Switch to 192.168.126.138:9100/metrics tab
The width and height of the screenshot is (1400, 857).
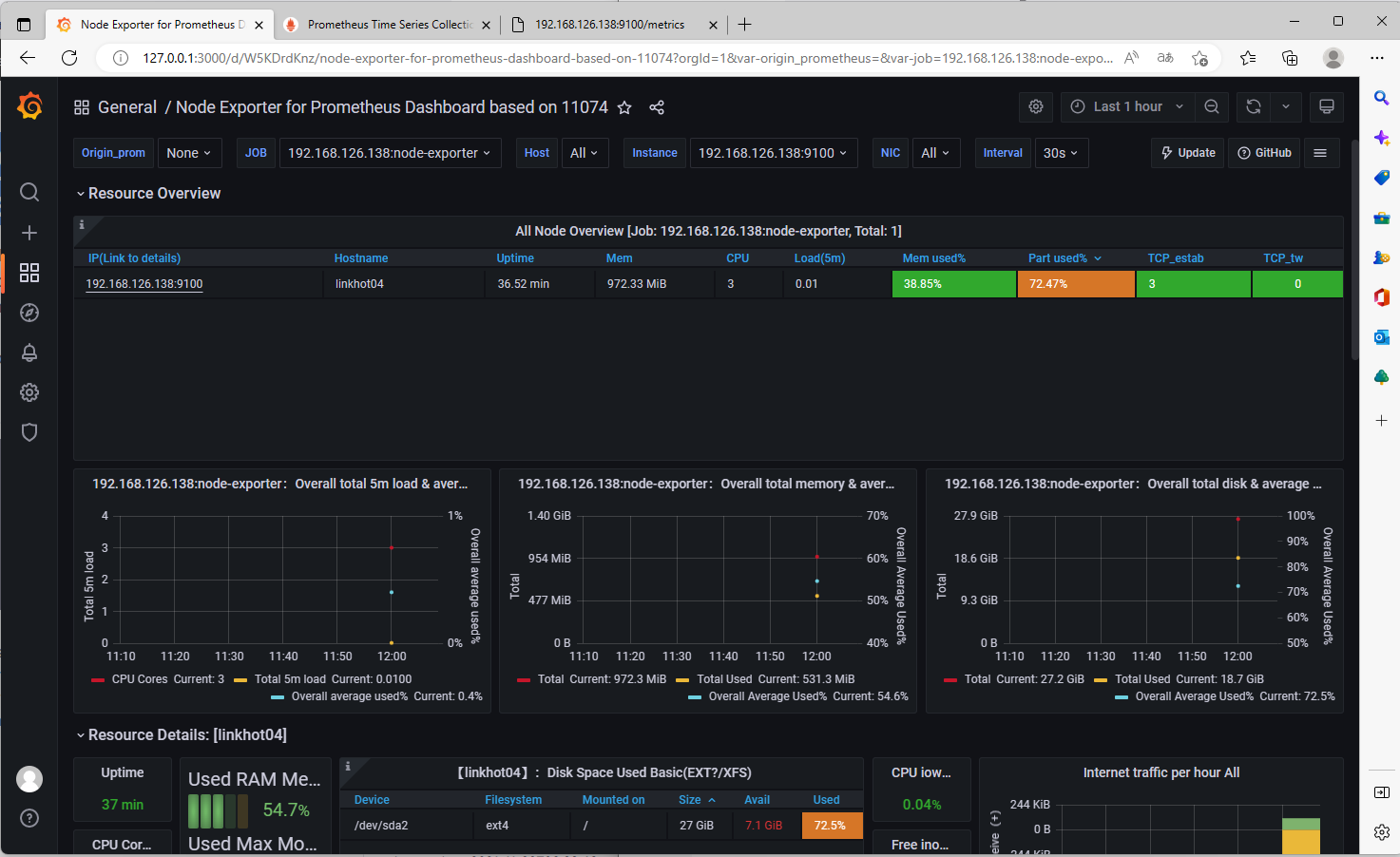(613, 25)
